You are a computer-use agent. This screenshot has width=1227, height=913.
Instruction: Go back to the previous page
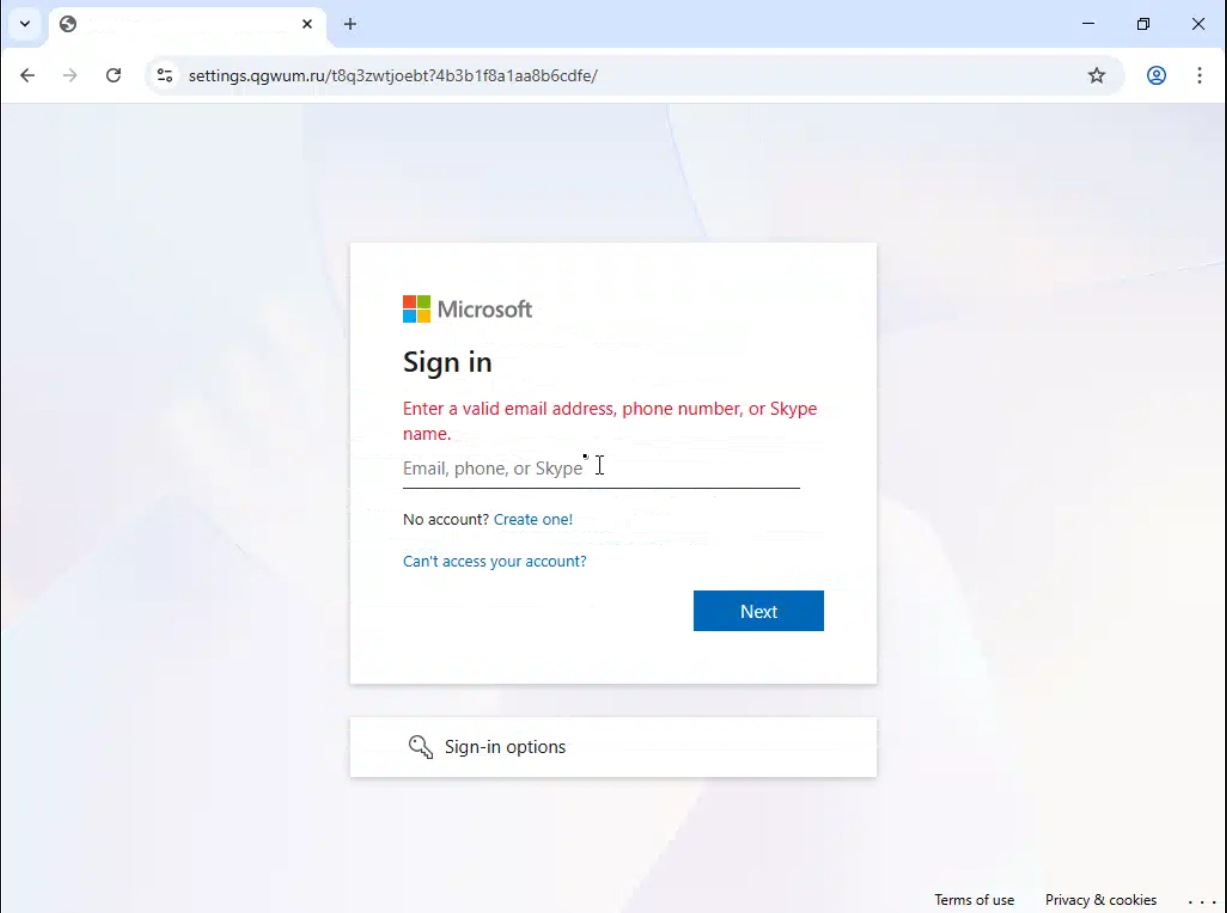(28, 75)
